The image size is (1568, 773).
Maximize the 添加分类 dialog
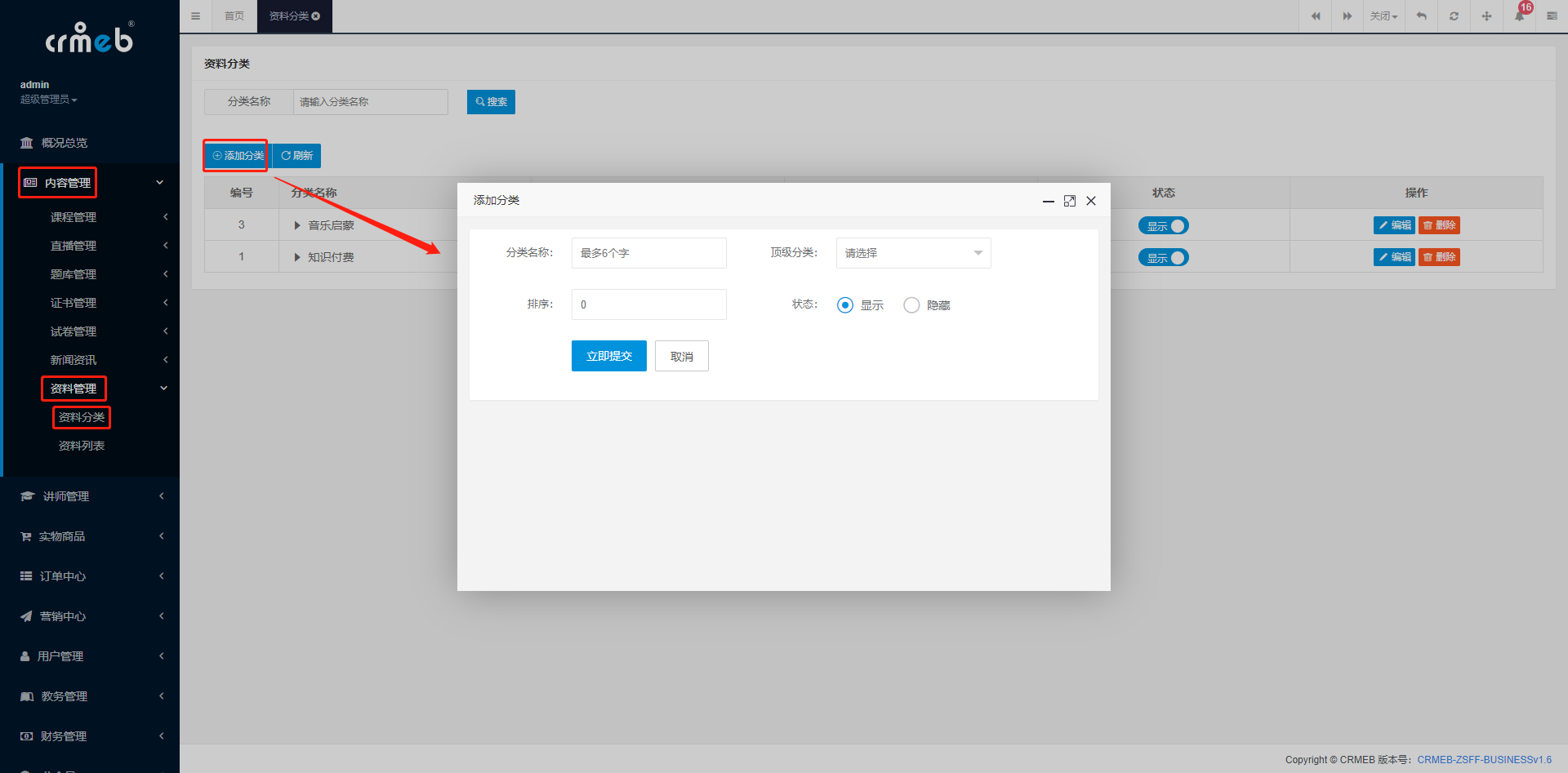click(x=1070, y=201)
